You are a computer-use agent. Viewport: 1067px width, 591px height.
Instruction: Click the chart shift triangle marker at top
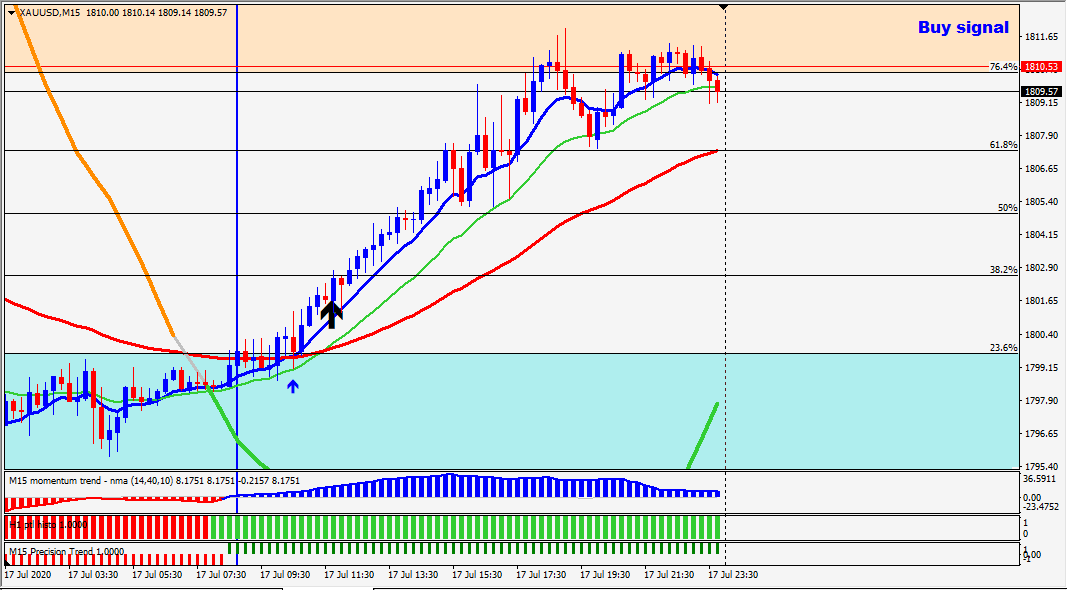click(725, 7)
